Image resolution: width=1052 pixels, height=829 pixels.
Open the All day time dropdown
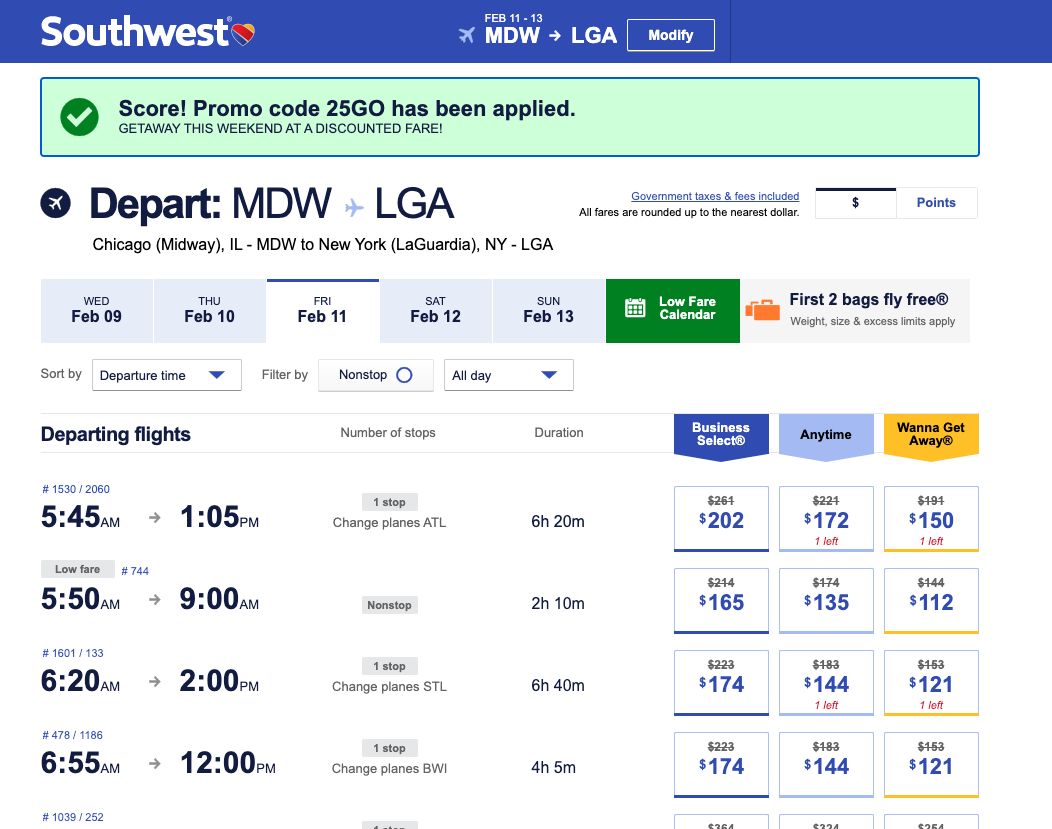click(508, 375)
